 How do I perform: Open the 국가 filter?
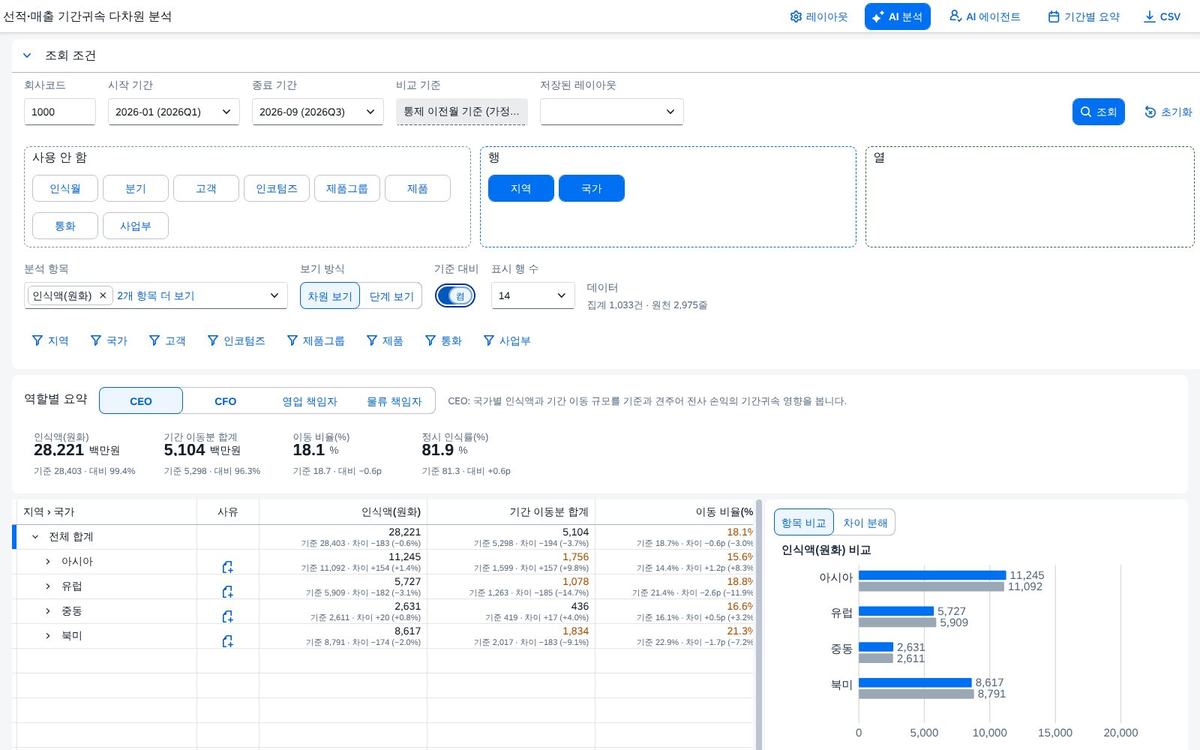coord(109,341)
